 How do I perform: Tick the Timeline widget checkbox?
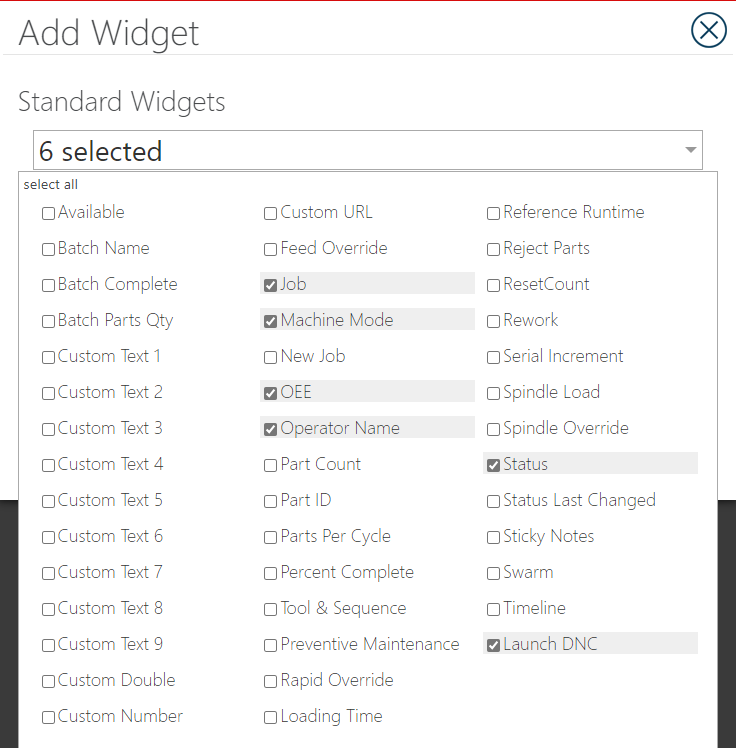[x=493, y=610]
